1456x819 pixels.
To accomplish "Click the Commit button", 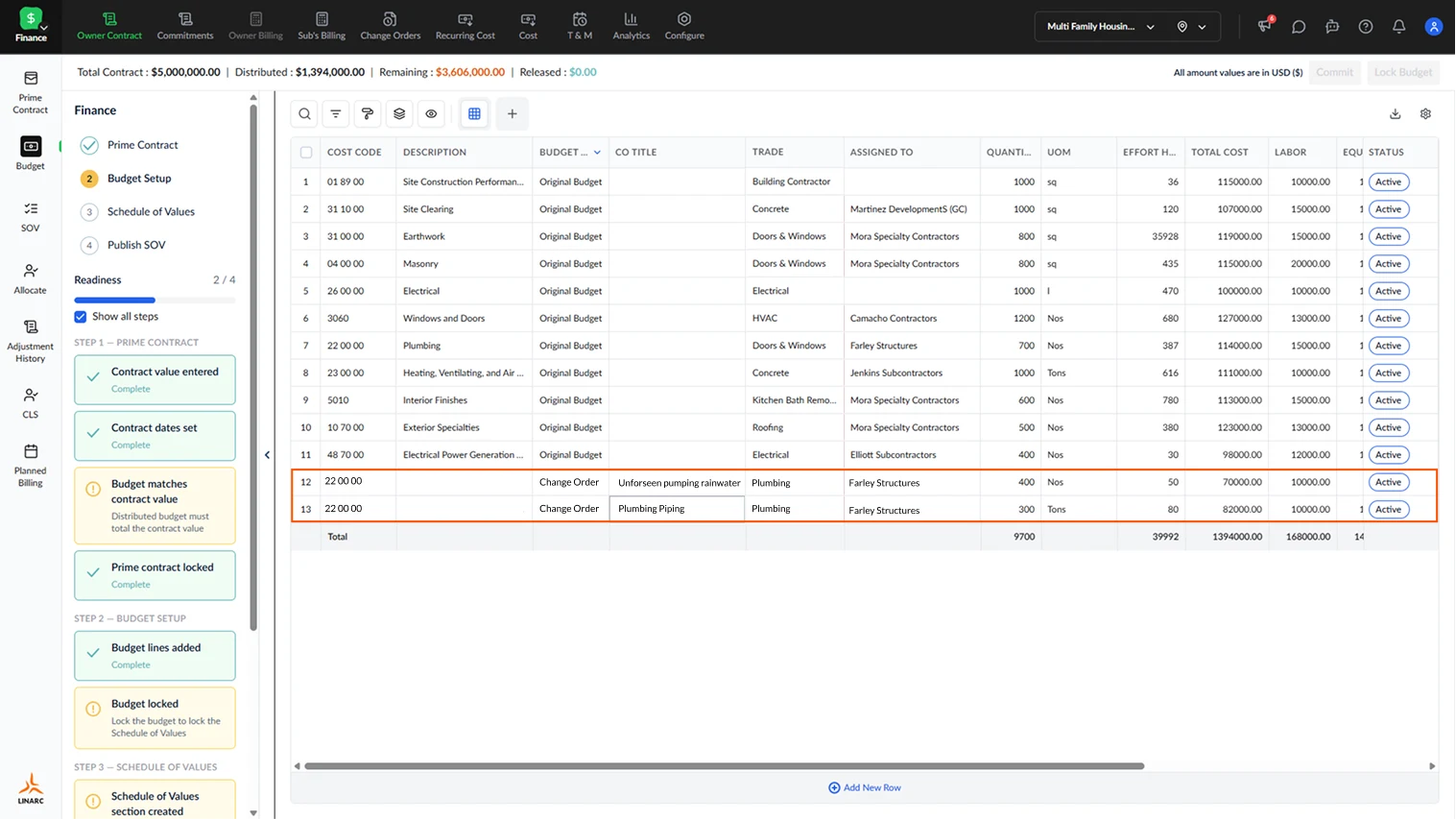I will pos(1335,72).
